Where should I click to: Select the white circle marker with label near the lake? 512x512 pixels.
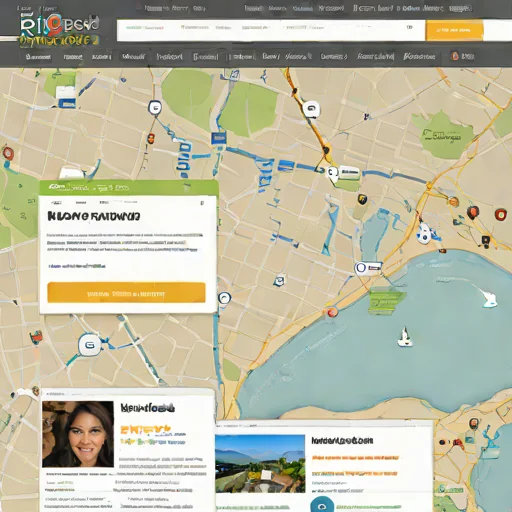(x=368, y=268)
